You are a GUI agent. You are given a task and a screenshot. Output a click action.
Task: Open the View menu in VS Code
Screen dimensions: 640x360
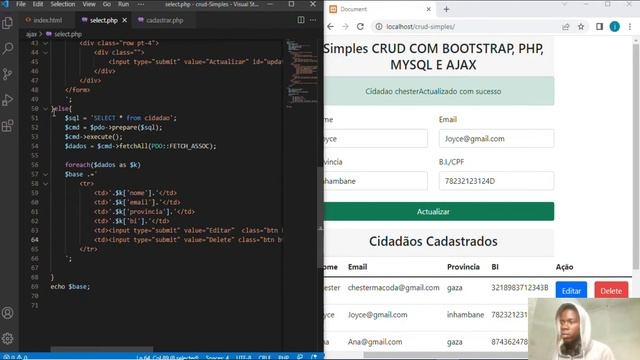(x=89, y=4)
